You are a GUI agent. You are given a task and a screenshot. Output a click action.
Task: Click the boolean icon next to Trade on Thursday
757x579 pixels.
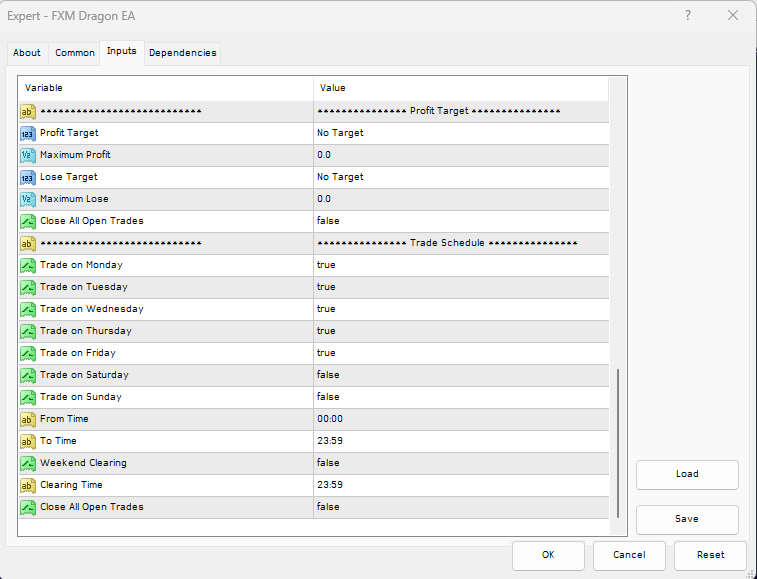(28, 331)
